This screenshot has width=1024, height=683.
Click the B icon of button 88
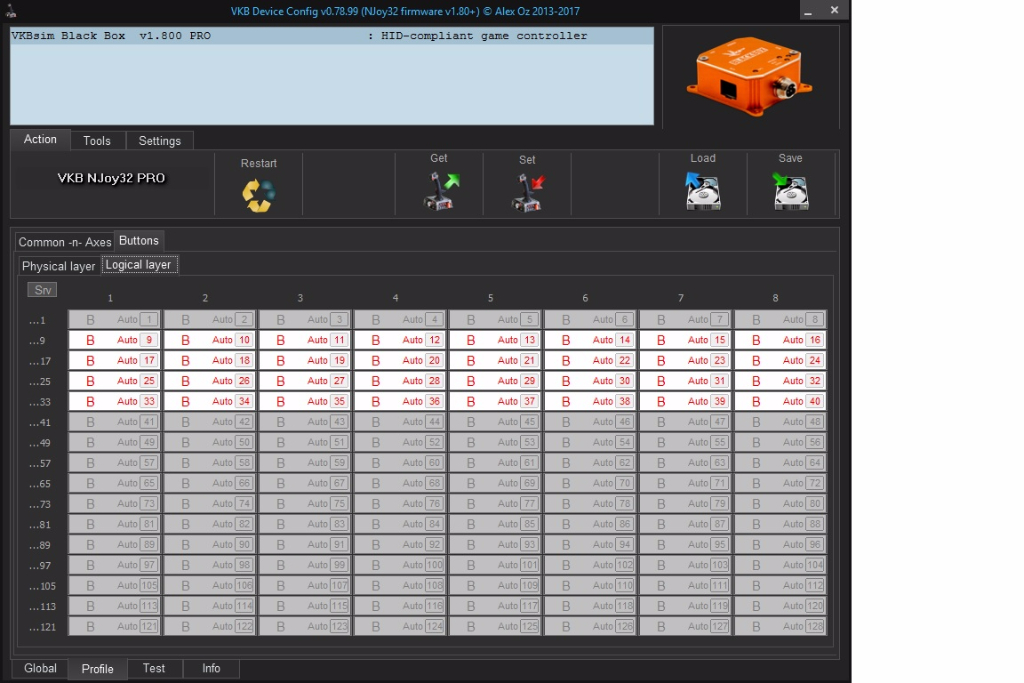click(x=756, y=524)
